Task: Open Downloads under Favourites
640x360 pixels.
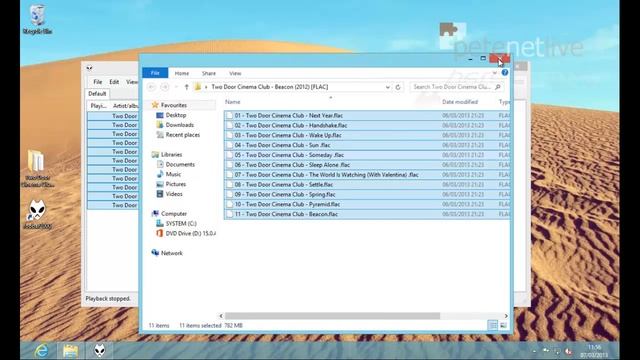Action: [x=175, y=125]
